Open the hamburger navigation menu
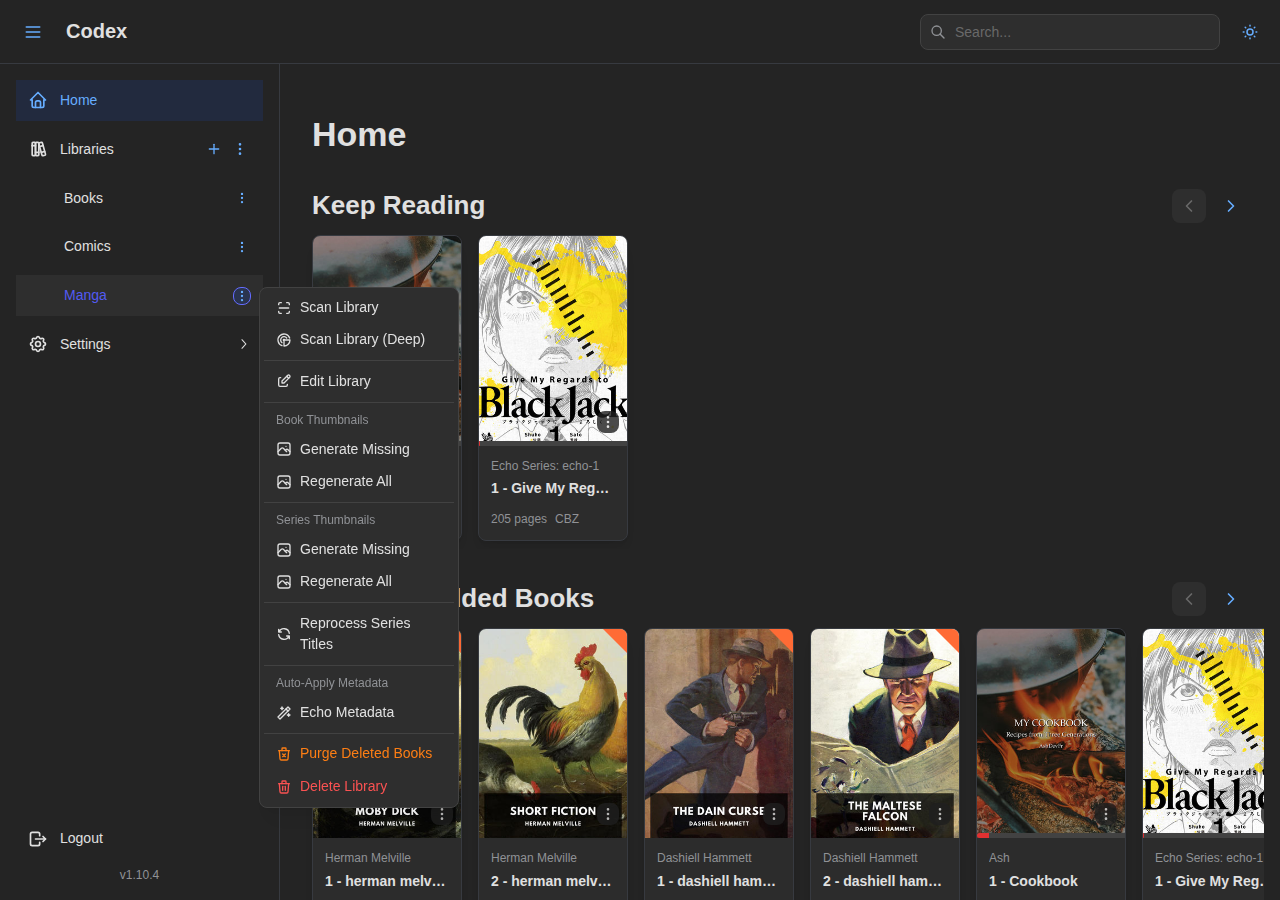The width and height of the screenshot is (1280, 900). tap(32, 31)
